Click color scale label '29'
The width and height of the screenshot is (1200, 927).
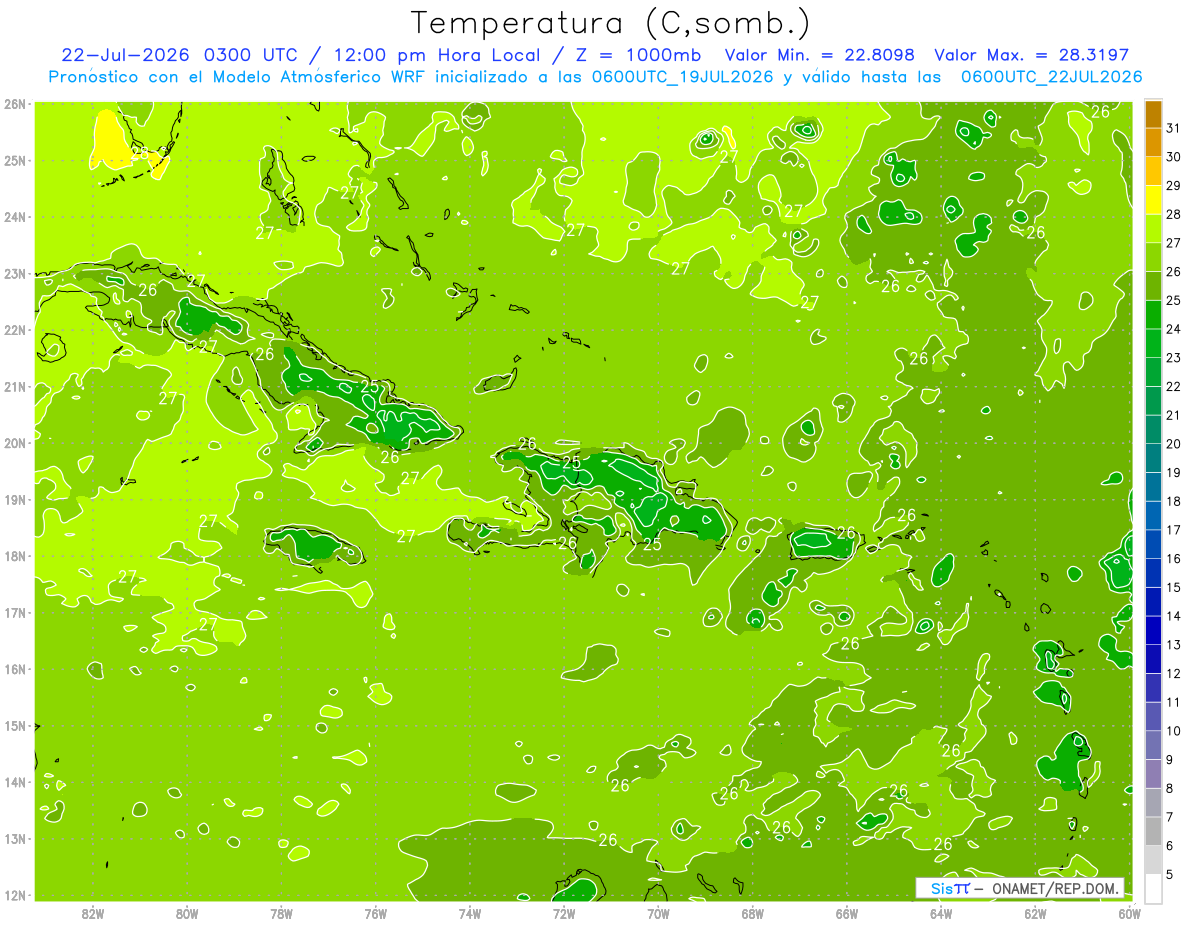1174,186
